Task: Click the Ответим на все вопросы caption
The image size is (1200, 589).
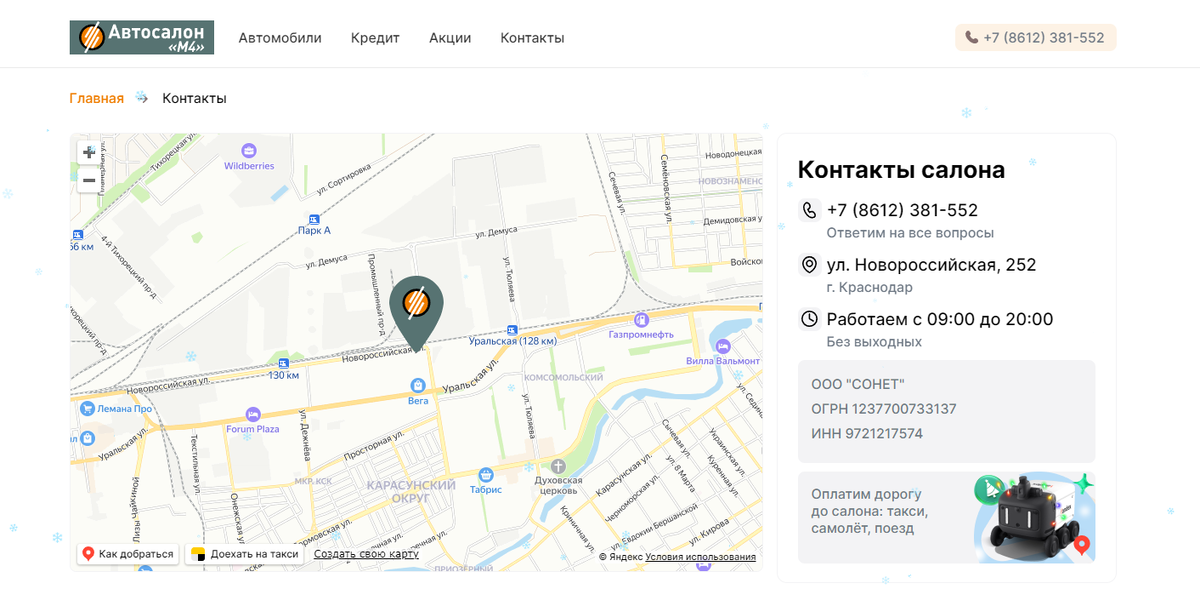Action: pyautogui.click(x=910, y=233)
